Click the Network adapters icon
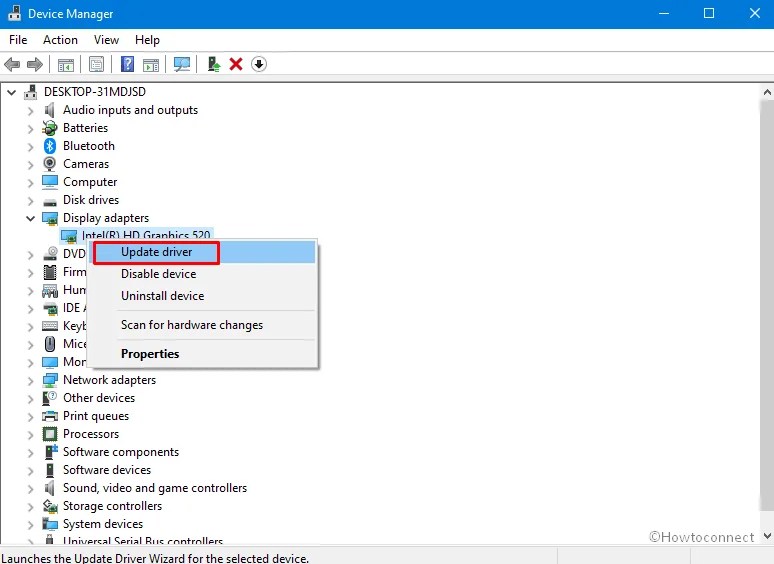 tap(49, 380)
